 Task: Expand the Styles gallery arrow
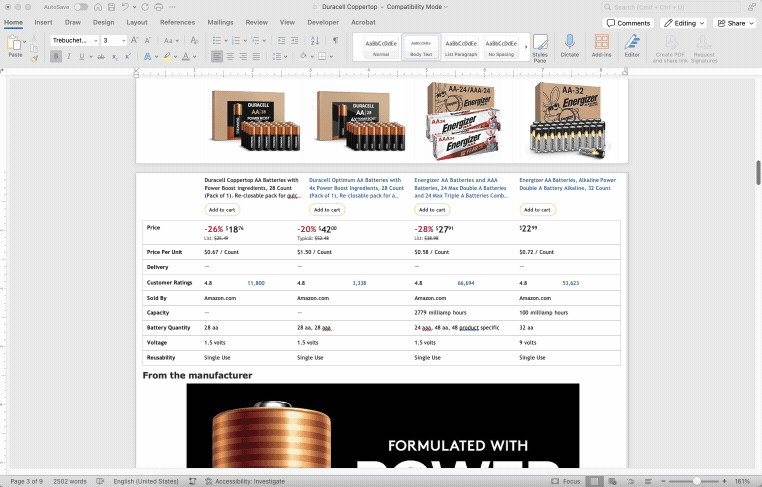click(525, 47)
